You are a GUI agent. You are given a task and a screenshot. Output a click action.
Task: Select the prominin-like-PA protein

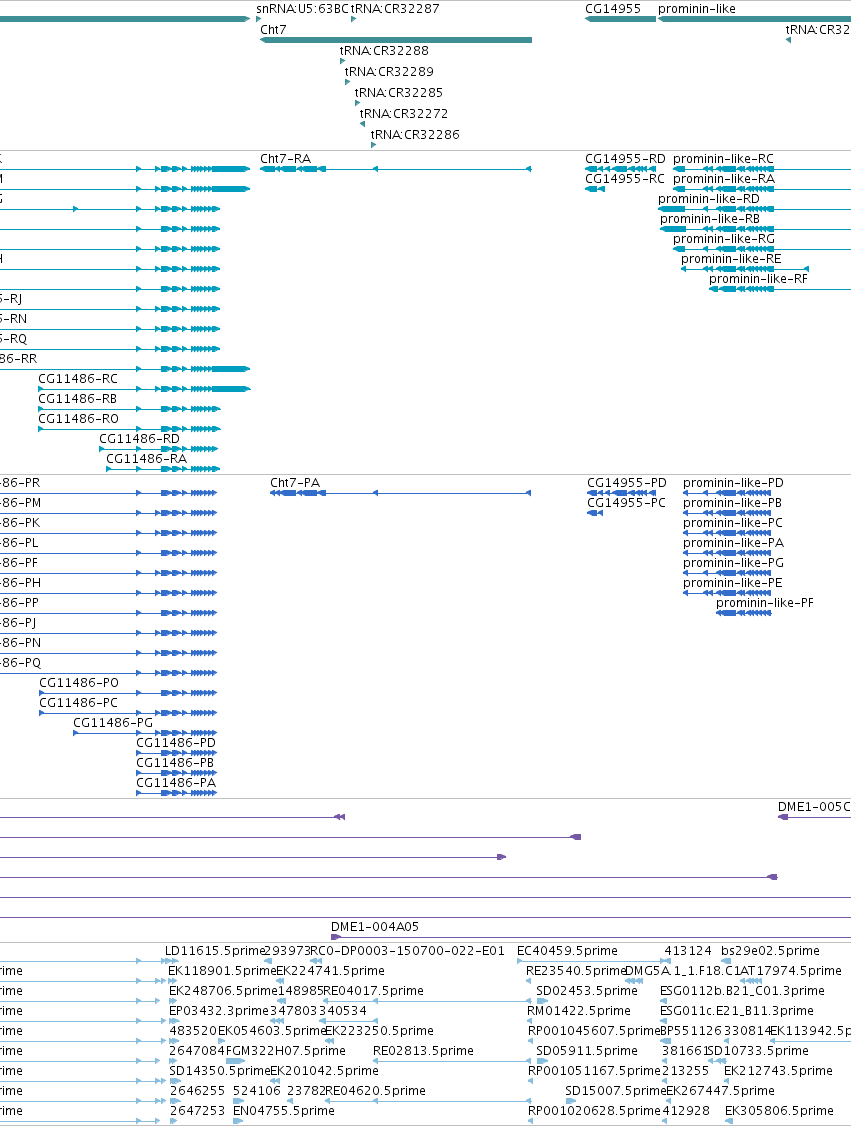point(727,554)
